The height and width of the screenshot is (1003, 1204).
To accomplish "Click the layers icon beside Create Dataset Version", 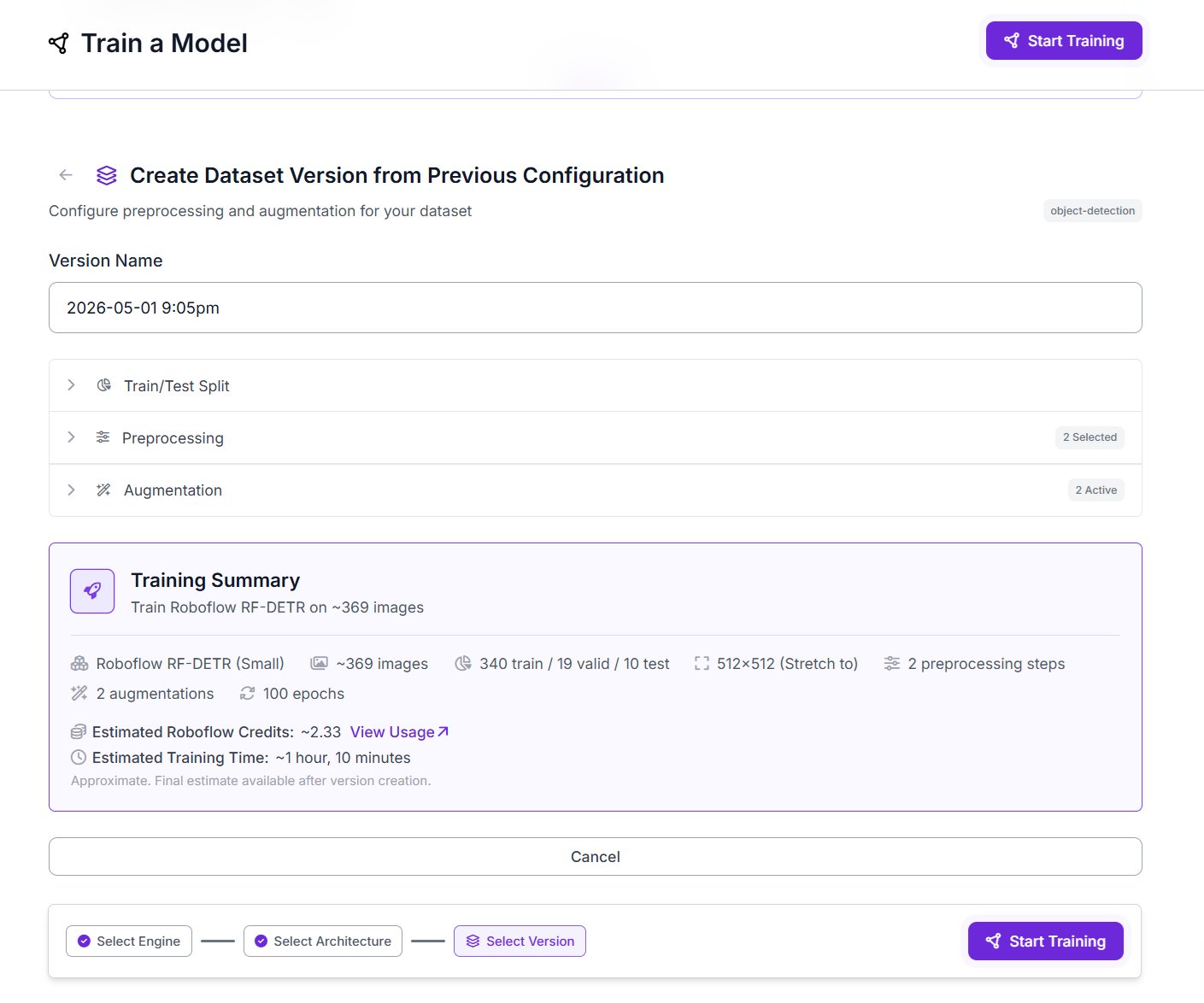I will pos(107,175).
